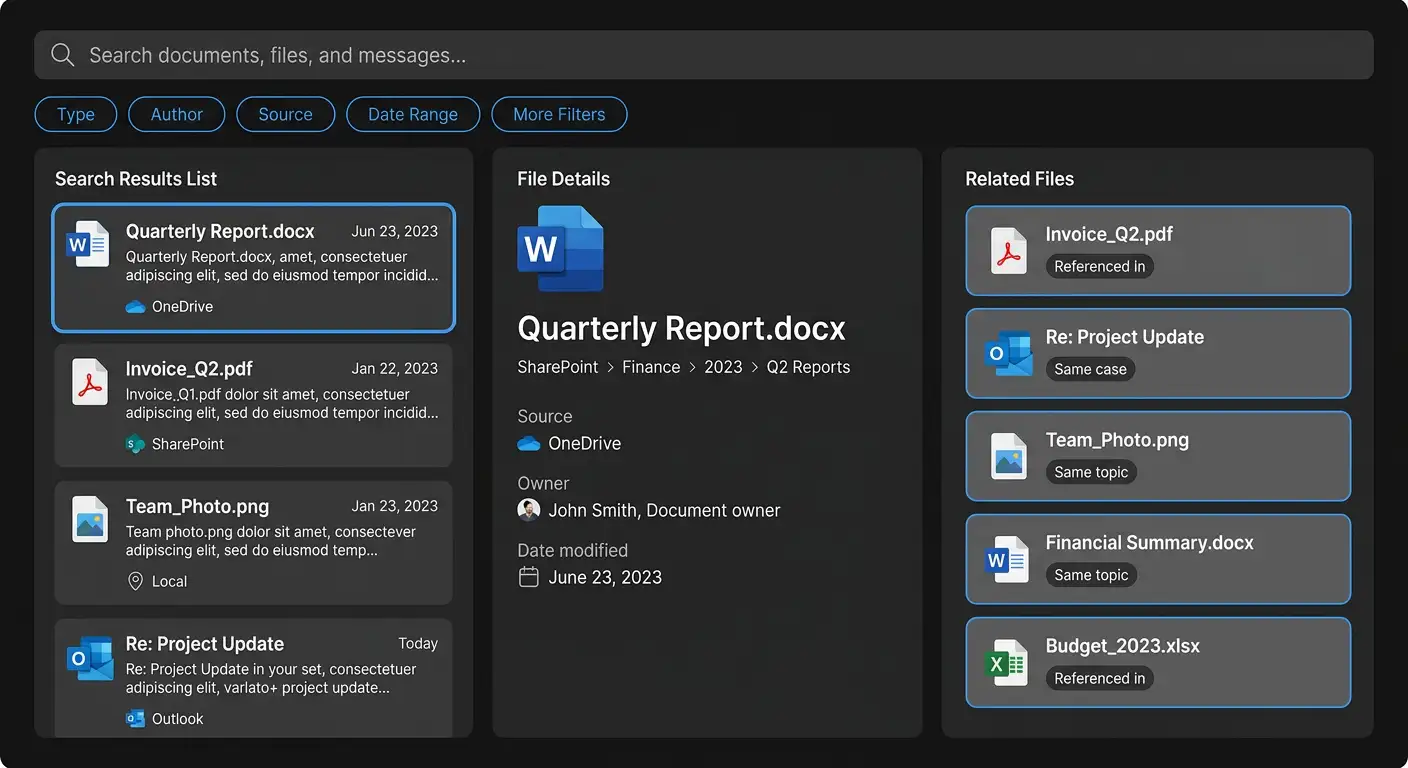
Task: Open the Source filter
Action: 285,114
